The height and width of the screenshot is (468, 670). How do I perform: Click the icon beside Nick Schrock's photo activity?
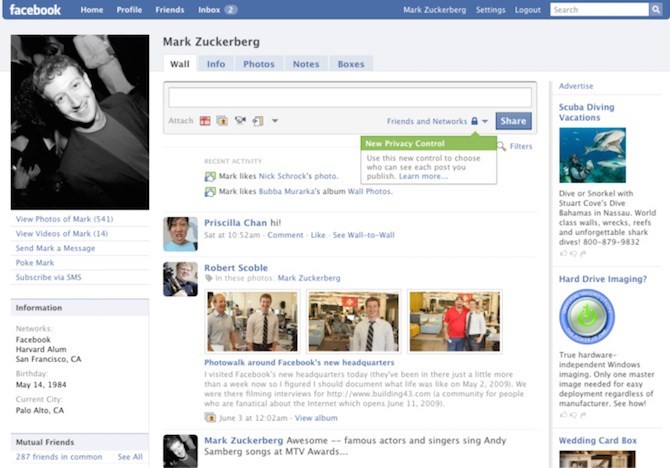coord(210,177)
